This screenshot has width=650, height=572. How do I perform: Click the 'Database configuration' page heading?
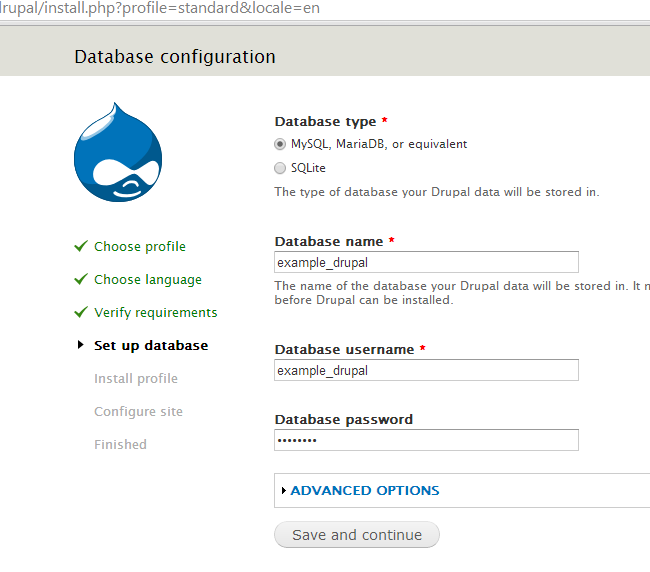coord(175,57)
